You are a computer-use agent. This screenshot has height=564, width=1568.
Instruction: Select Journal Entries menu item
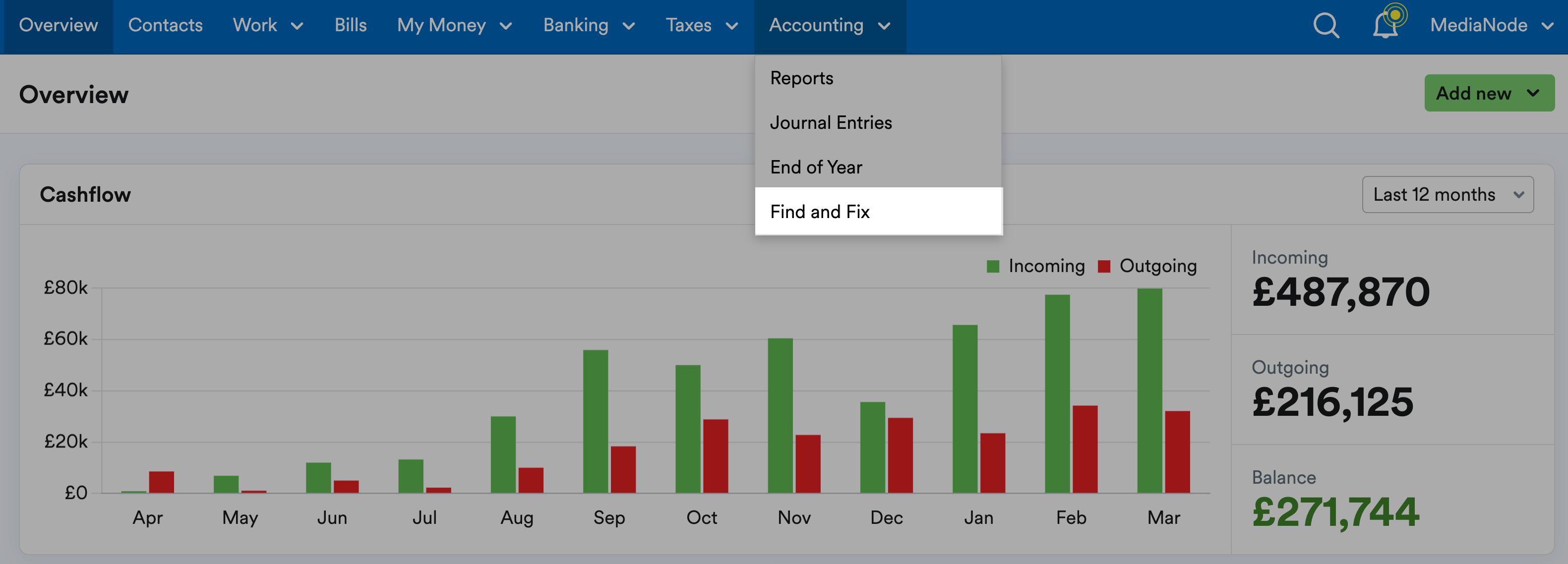878,122
